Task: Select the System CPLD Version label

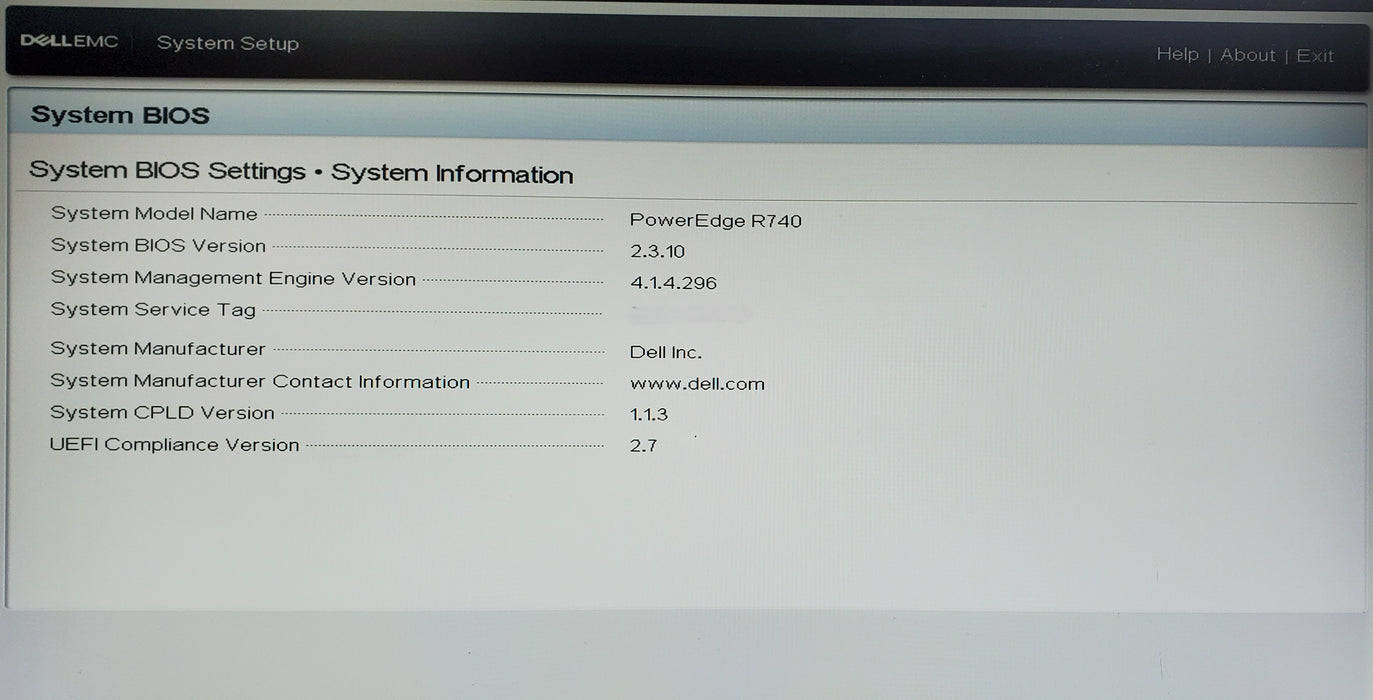Action: 162,413
